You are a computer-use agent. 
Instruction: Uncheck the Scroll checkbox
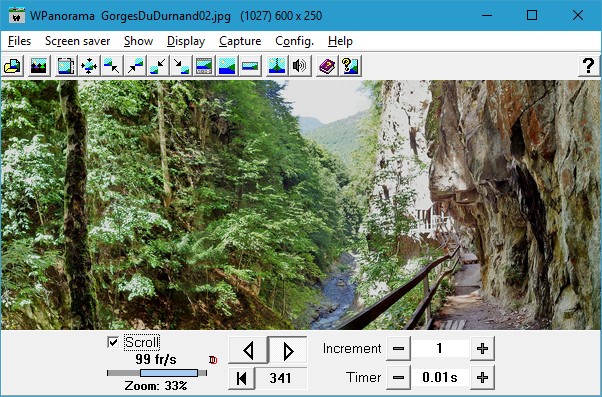pos(113,342)
